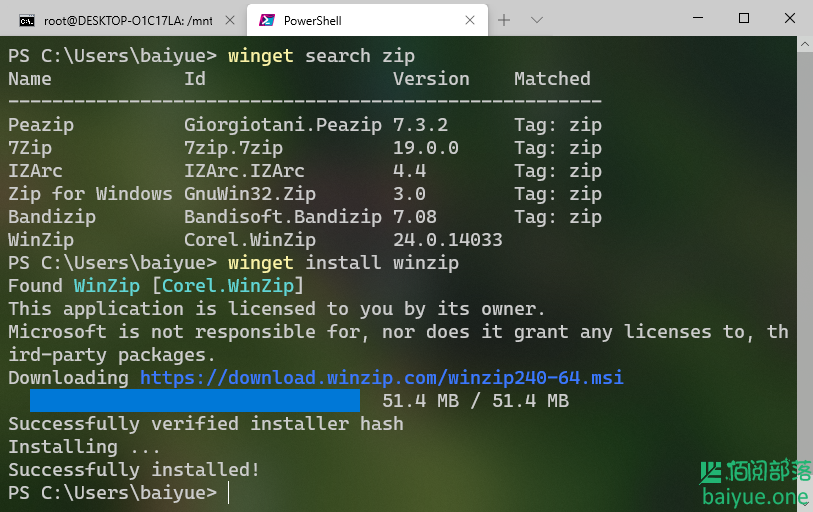The height and width of the screenshot is (512, 813).
Task: Click the version '7.08' text
Action: click(415, 217)
